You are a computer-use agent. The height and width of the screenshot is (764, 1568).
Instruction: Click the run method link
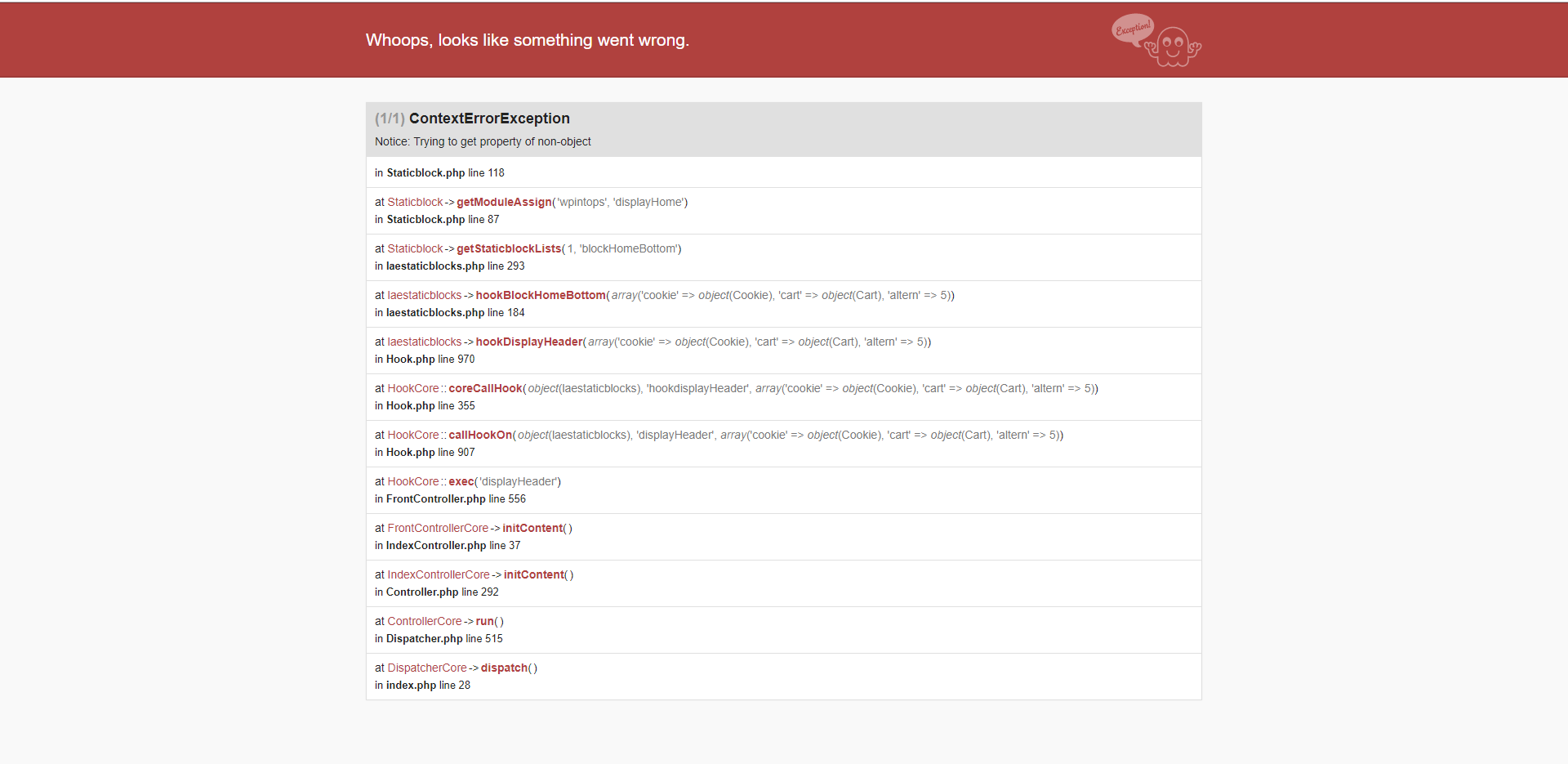click(485, 621)
